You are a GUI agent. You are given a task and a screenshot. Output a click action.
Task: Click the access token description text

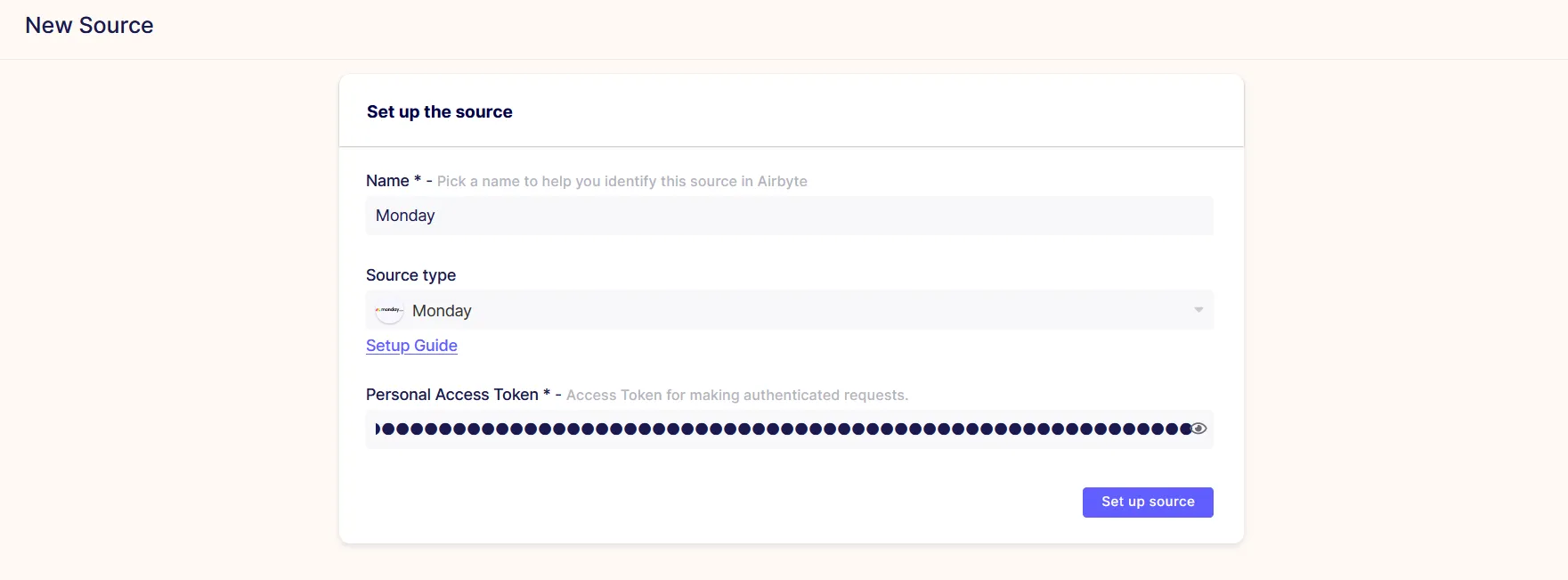pos(737,395)
